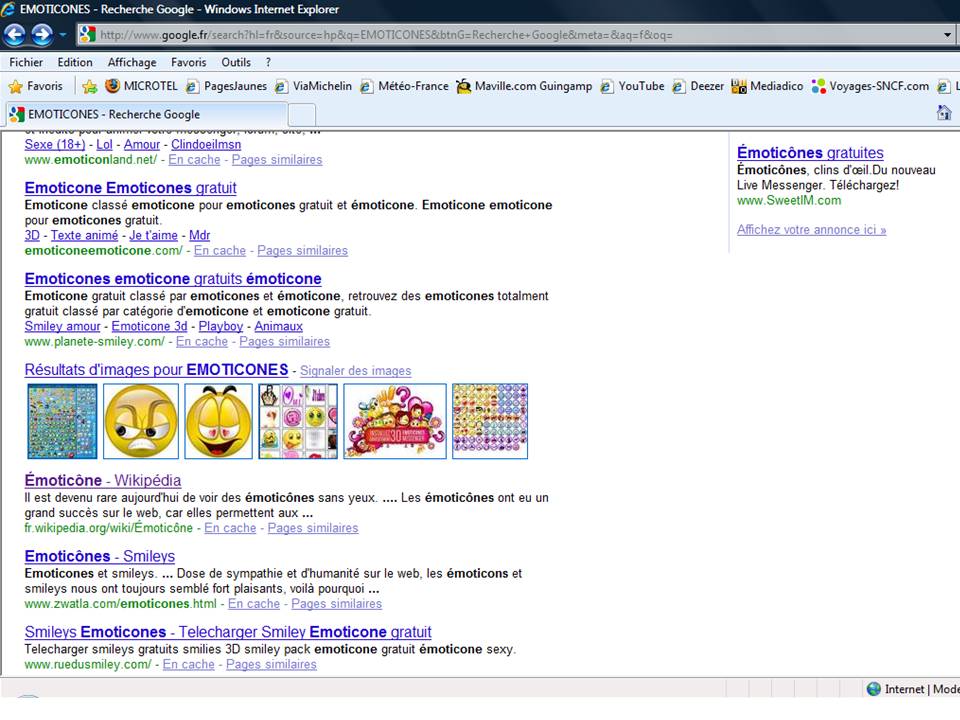The height and width of the screenshot is (720, 960).
Task: Open En cache for ruedusmiley.com
Action: pyautogui.click(x=189, y=665)
